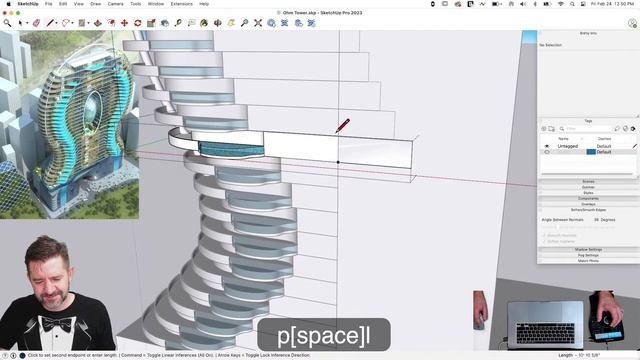
Task: Expand the Fog Settings panel
Action: pos(588,255)
